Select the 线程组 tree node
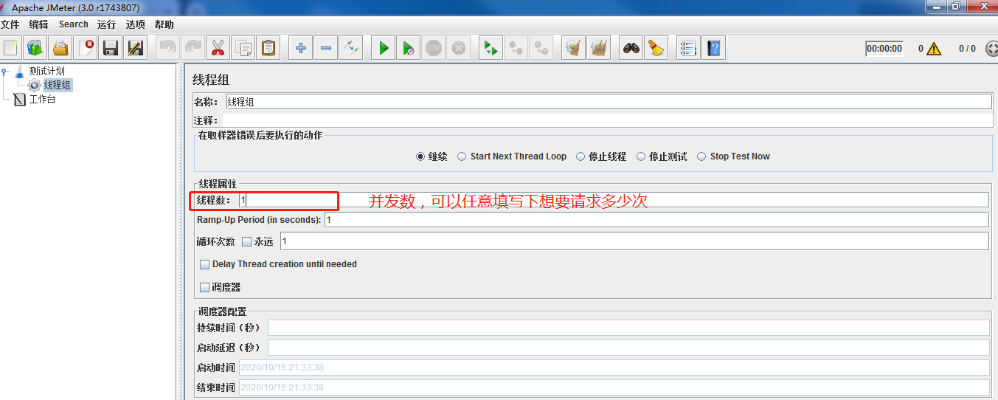 pyautogui.click(x=57, y=85)
